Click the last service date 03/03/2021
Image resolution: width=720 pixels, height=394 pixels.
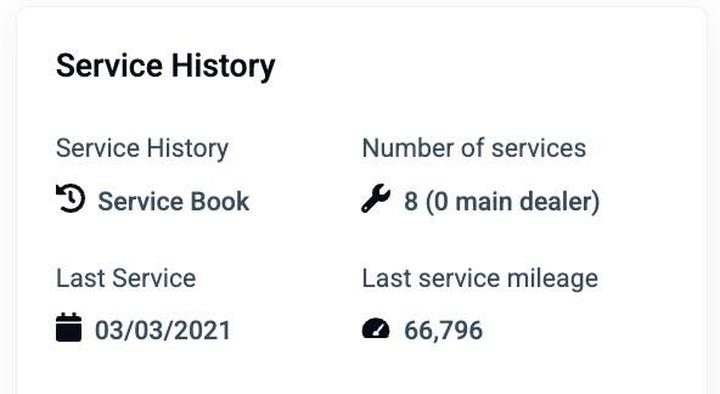163,331
